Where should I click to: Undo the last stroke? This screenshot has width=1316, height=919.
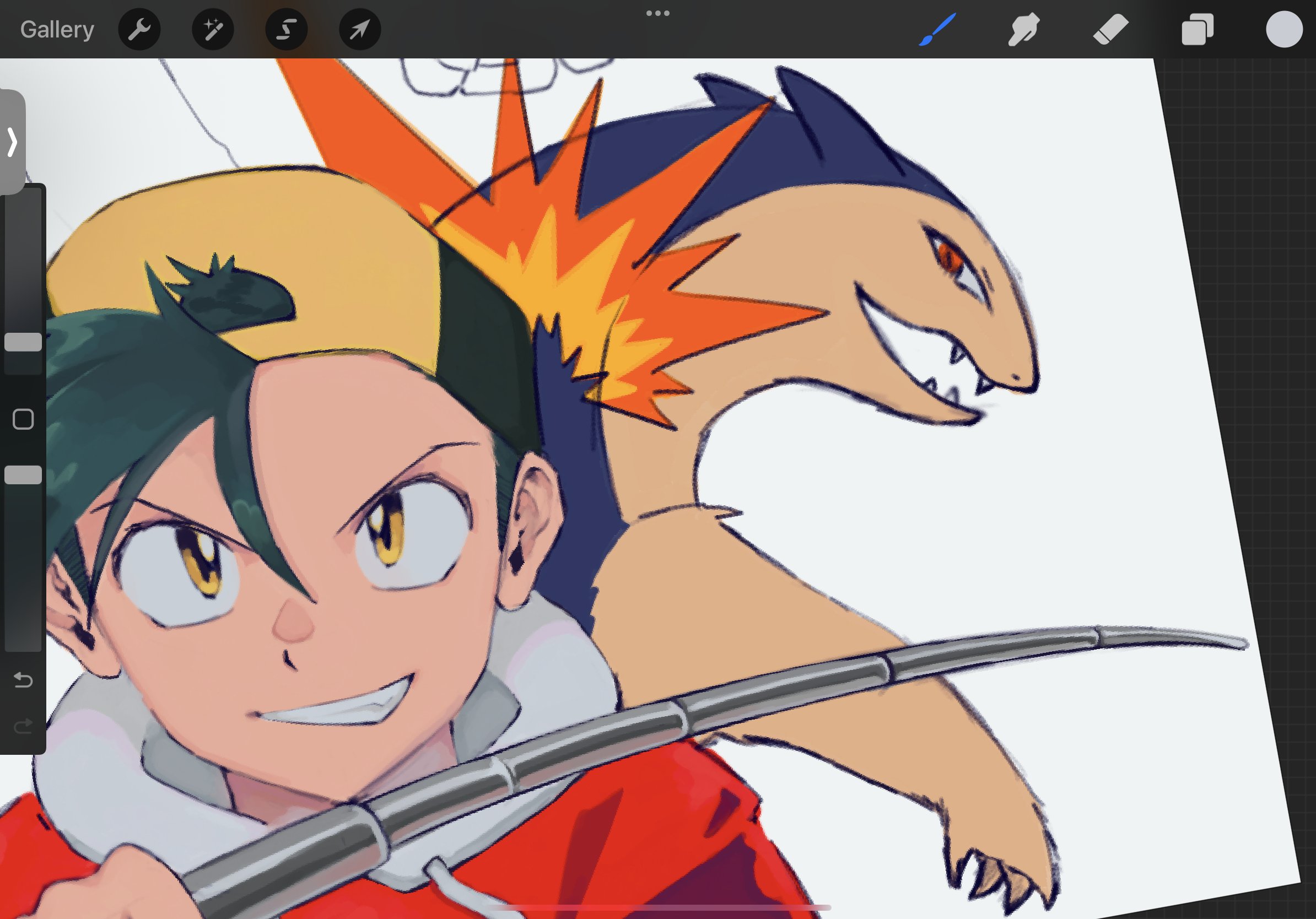pos(23,680)
